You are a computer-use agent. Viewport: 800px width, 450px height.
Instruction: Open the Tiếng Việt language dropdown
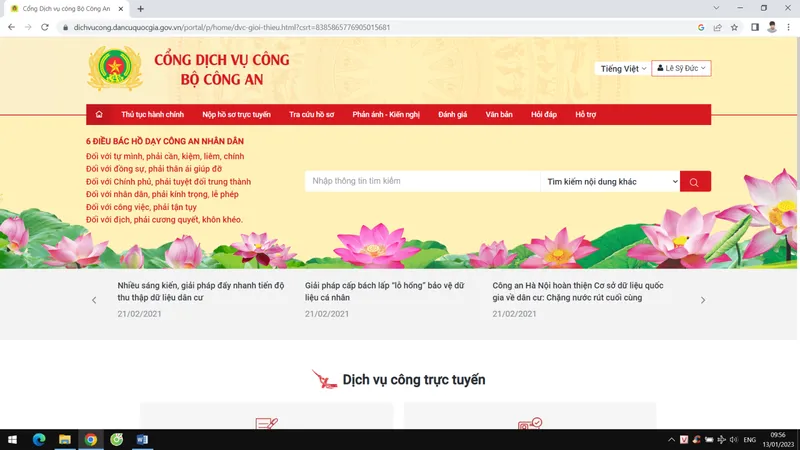623,68
